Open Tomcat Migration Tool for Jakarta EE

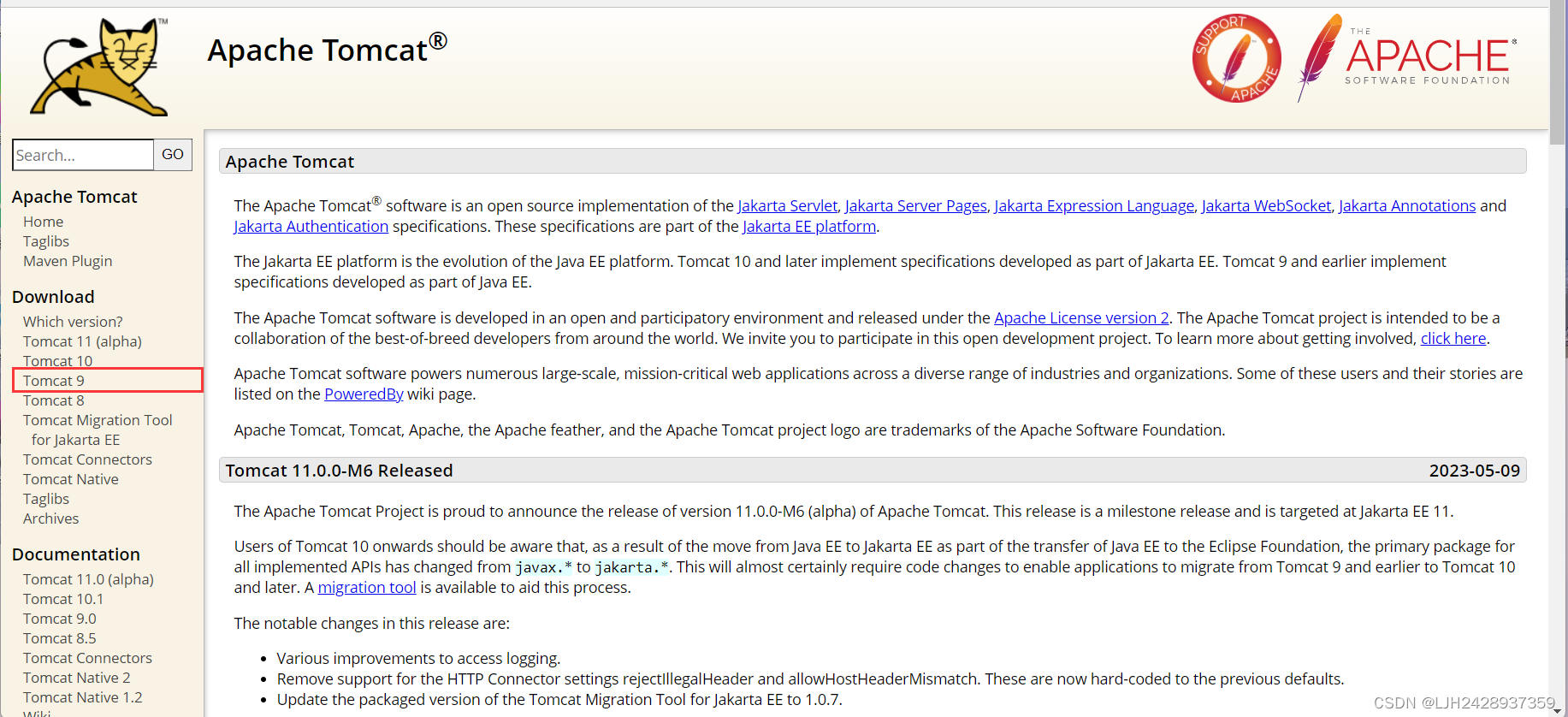coord(98,430)
